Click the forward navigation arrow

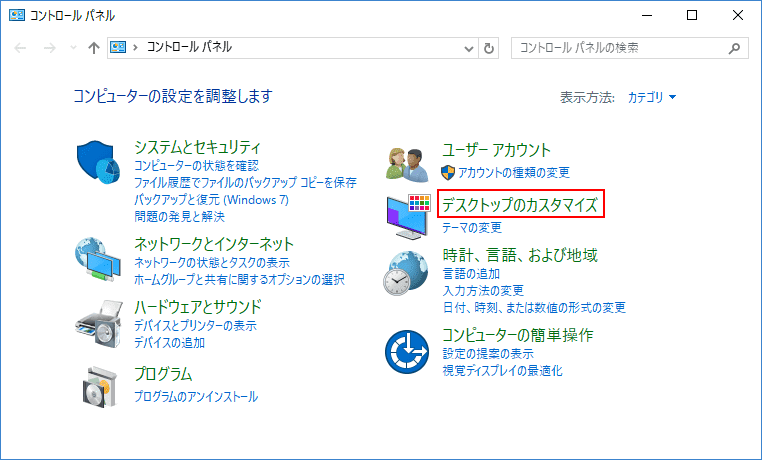coord(50,48)
